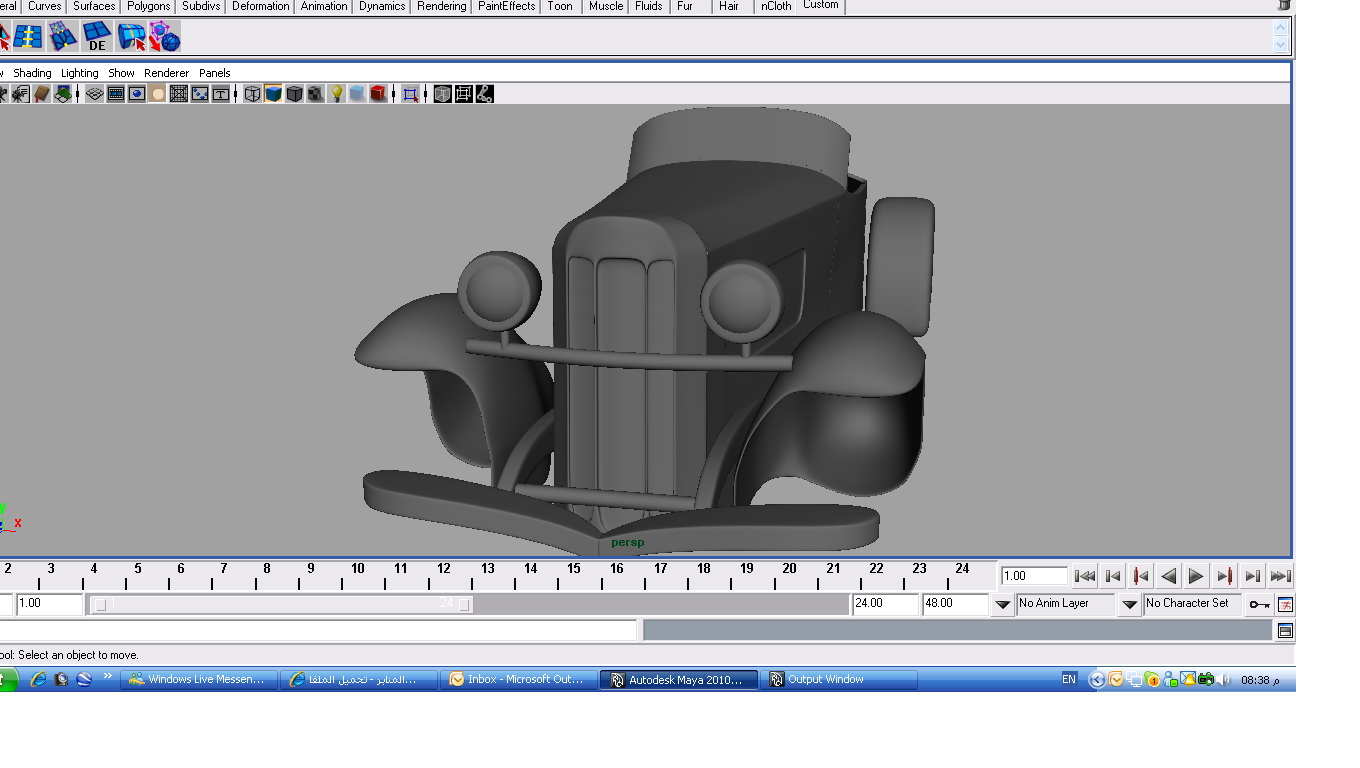Go to end of playback range
1360x768 pixels.
[1280, 576]
